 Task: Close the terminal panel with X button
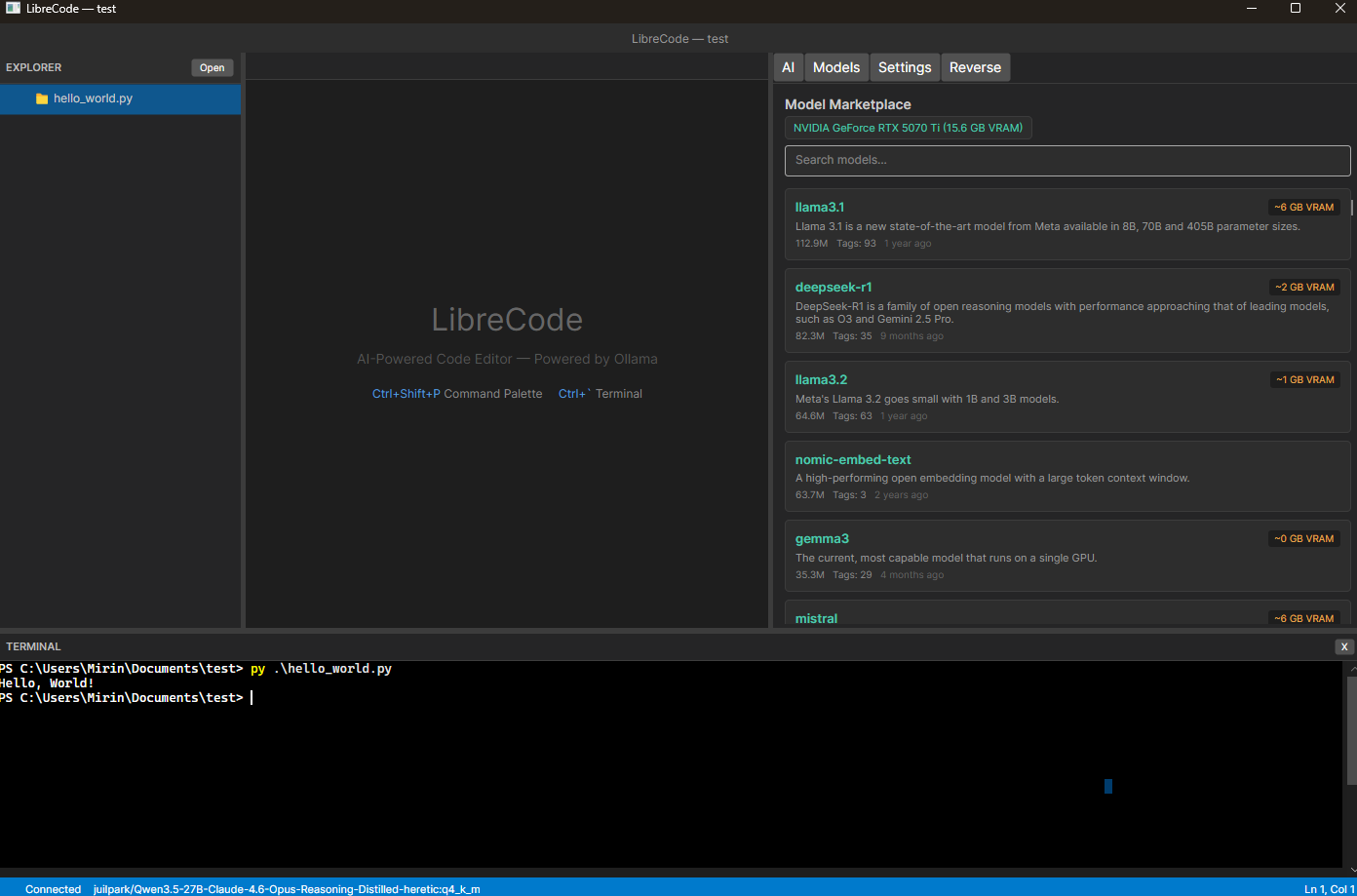pyautogui.click(x=1344, y=646)
